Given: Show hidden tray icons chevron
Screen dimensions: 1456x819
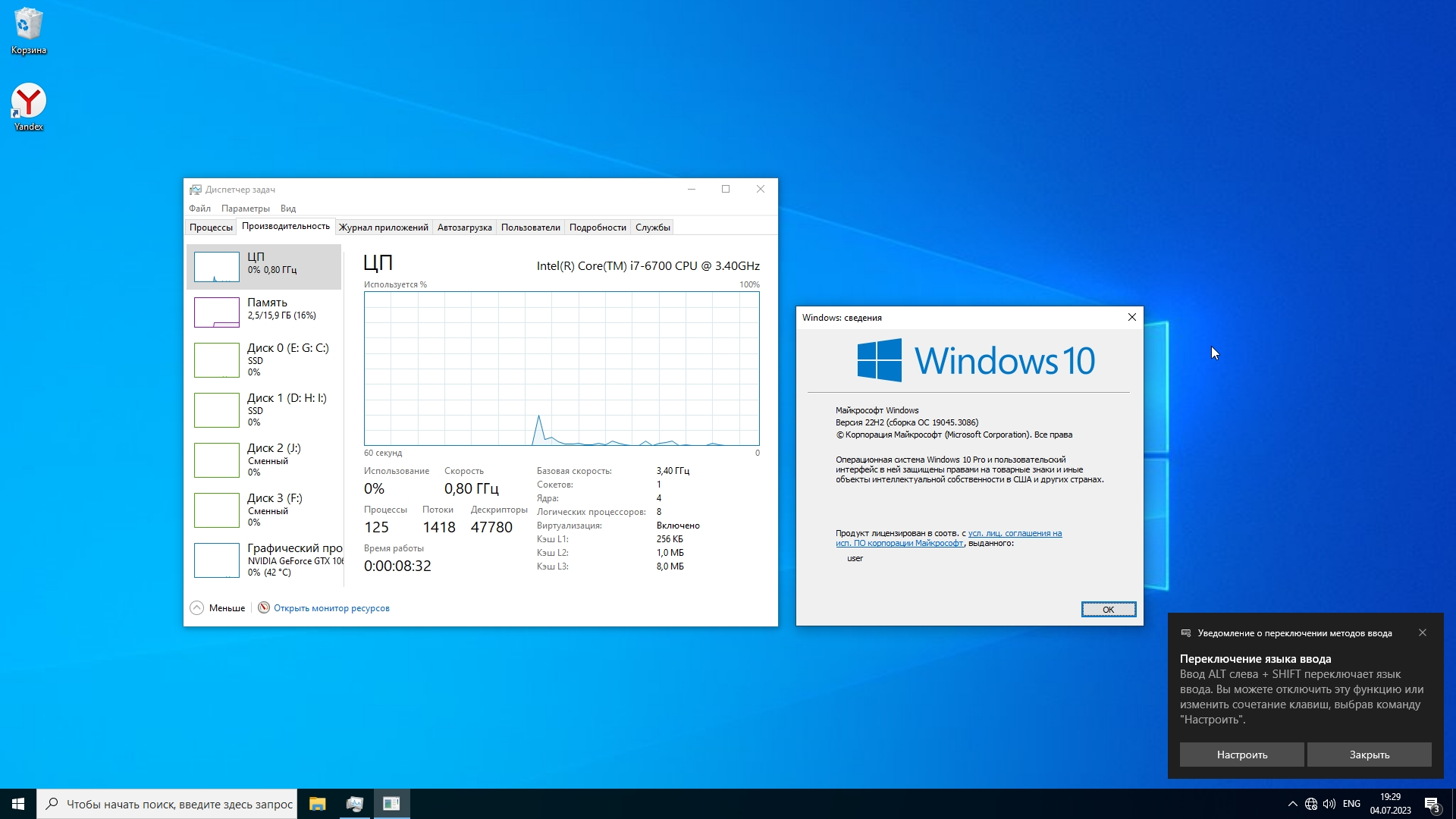Looking at the screenshot, I should (1292, 804).
